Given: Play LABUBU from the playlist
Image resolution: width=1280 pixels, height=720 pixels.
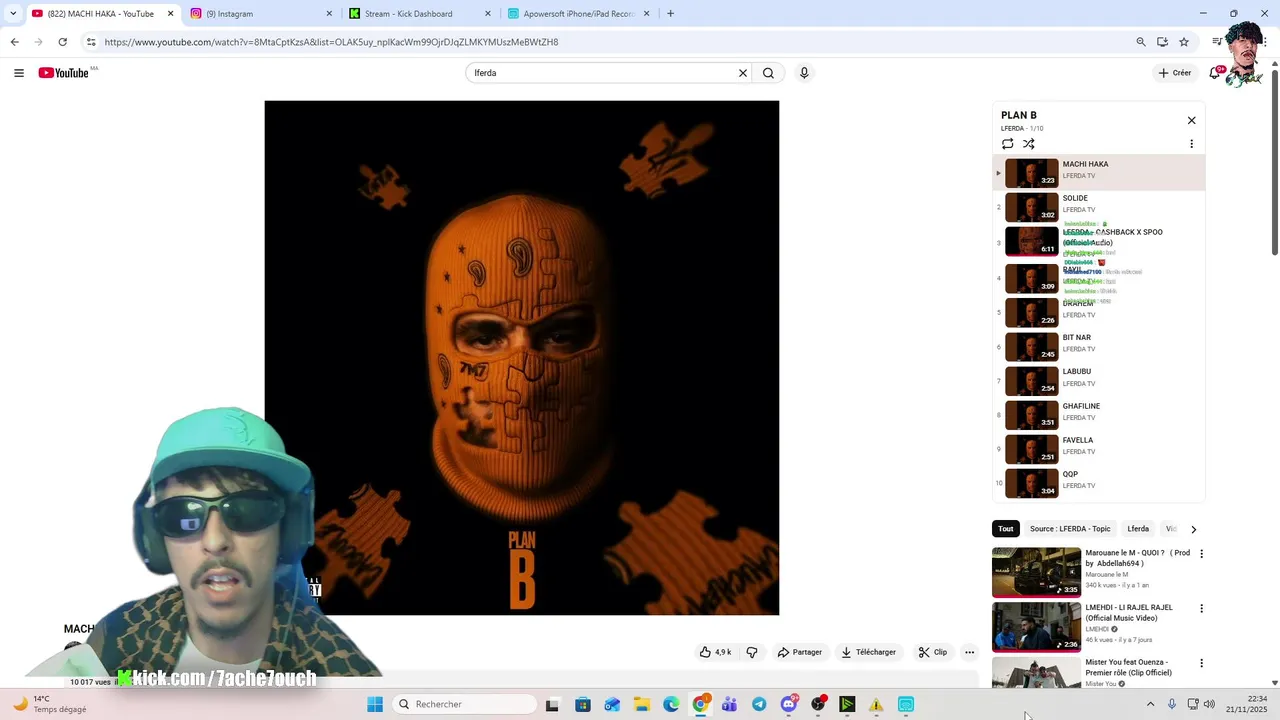Looking at the screenshot, I should coord(1098,380).
